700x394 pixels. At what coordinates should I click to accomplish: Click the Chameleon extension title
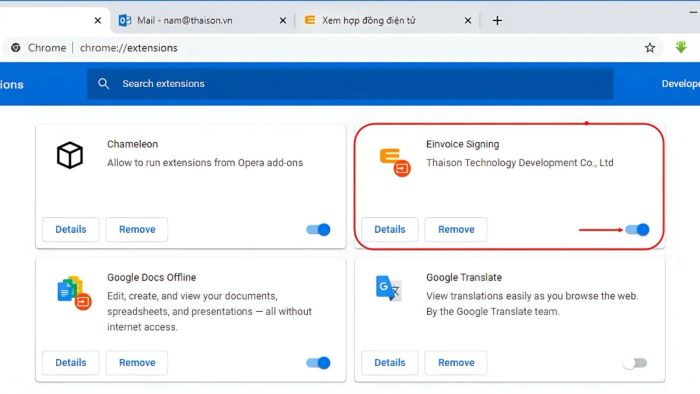tap(133, 144)
